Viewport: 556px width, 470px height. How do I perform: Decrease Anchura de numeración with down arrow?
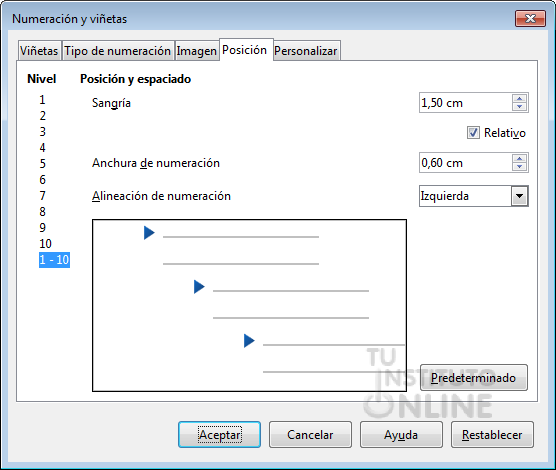pyautogui.click(x=519, y=167)
